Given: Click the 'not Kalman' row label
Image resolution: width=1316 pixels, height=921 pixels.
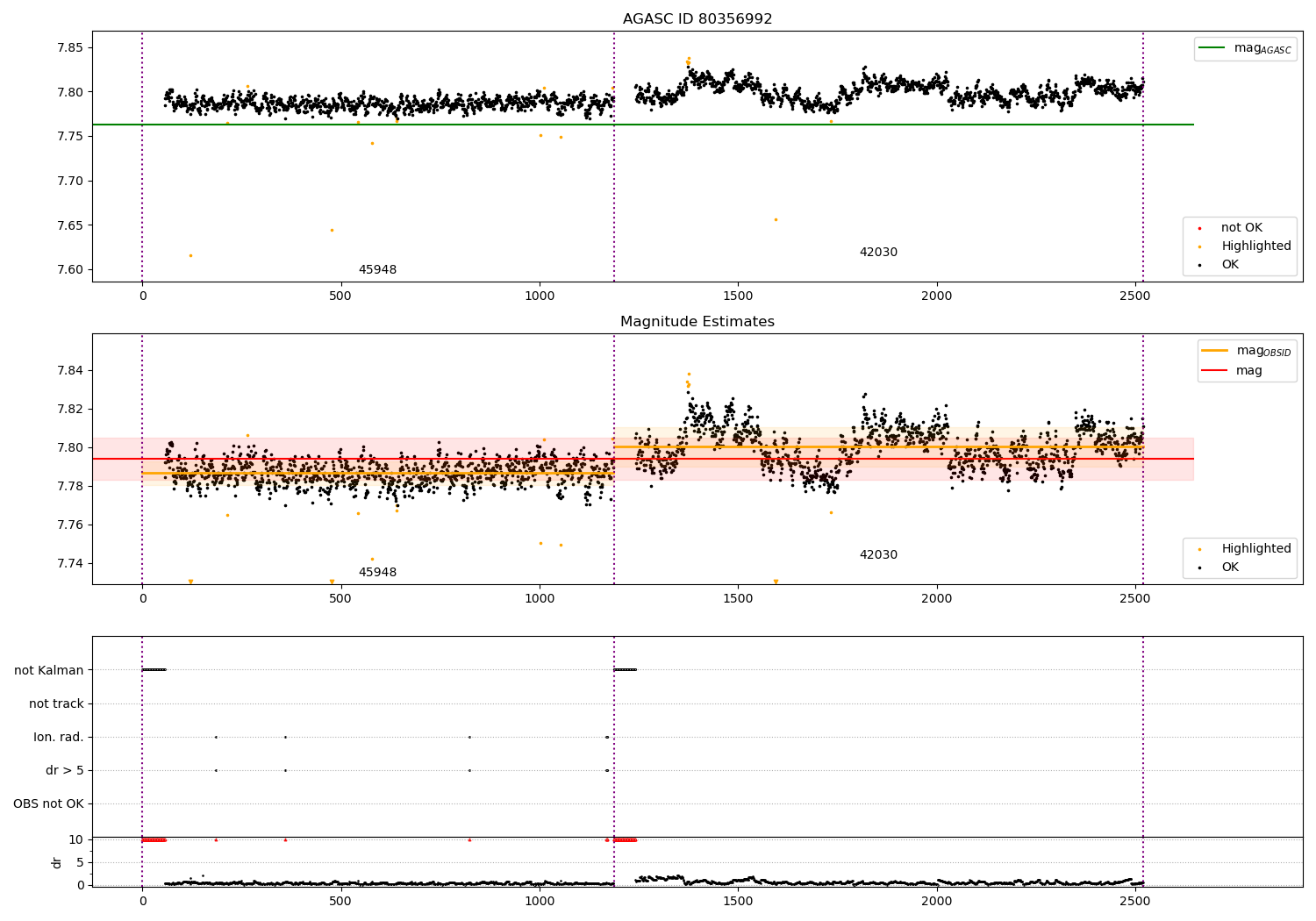Looking at the screenshot, I should click(x=49, y=671).
